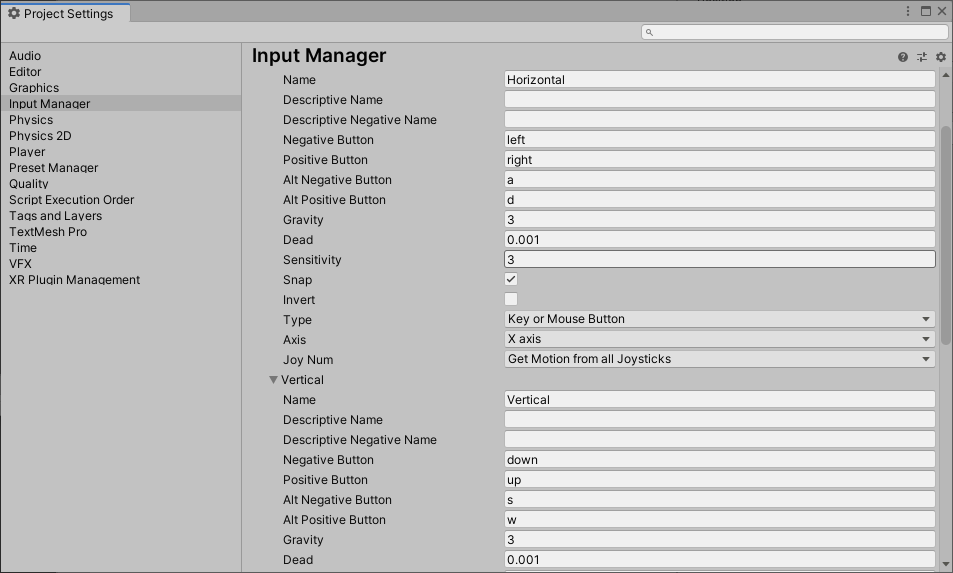Click Alt Negative Button field containing s
Viewport: 953px width, 573px height.
pos(720,500)
